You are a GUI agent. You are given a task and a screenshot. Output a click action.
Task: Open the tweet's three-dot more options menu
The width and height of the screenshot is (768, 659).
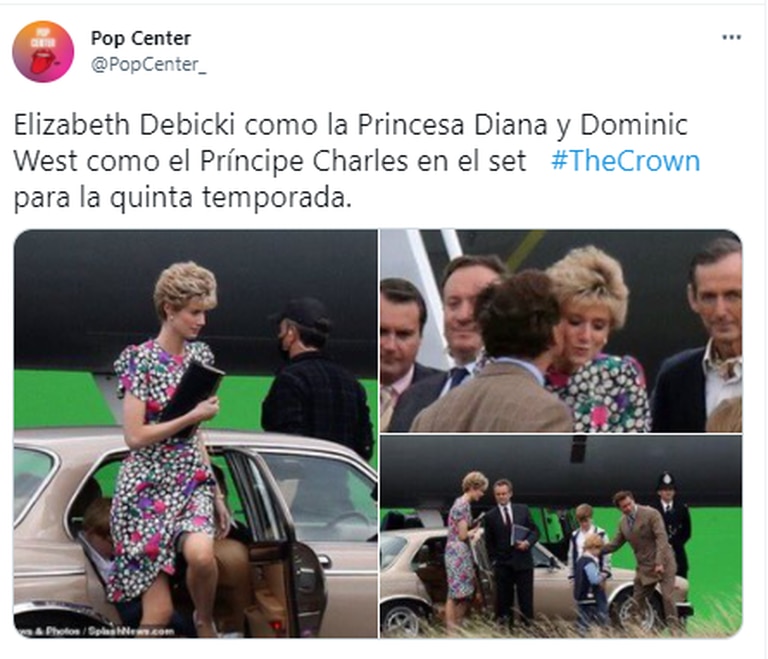(731, 37)
